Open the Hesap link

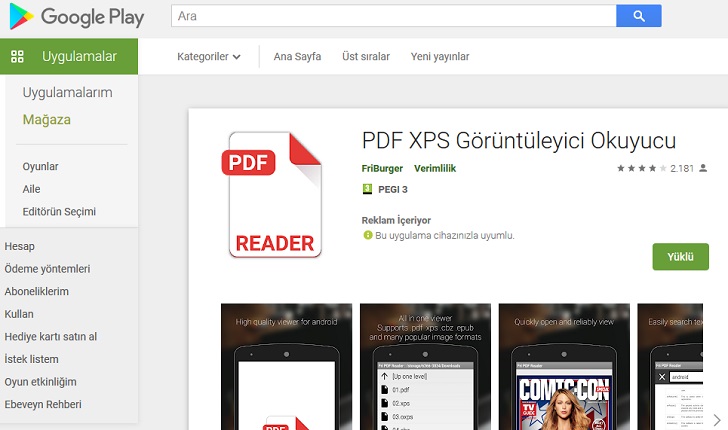[20, 246]
